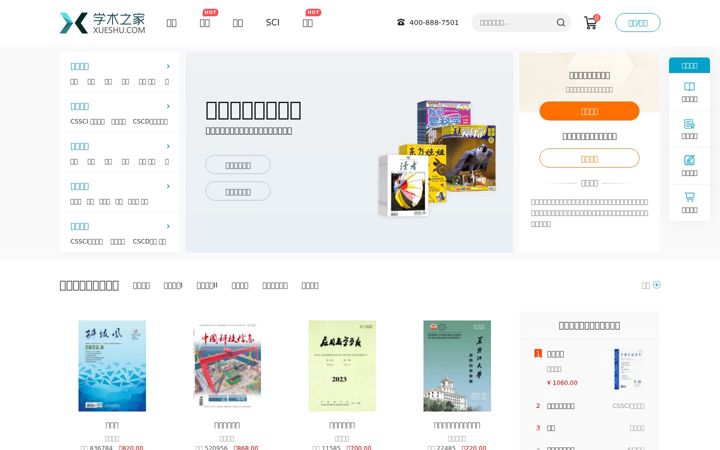
Task: Click the certificate document icon in floating sidebar
Action: (x=689, y=124)
